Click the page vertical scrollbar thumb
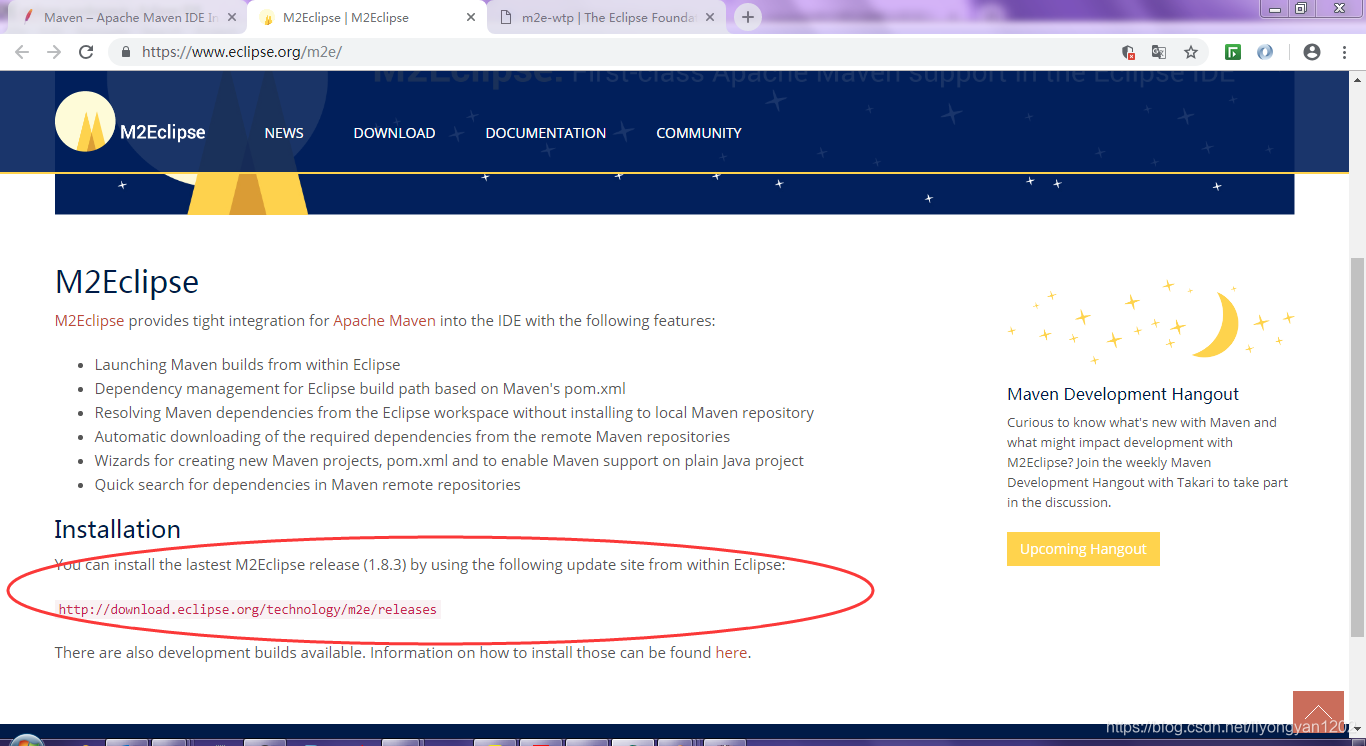 point(1357,447)
